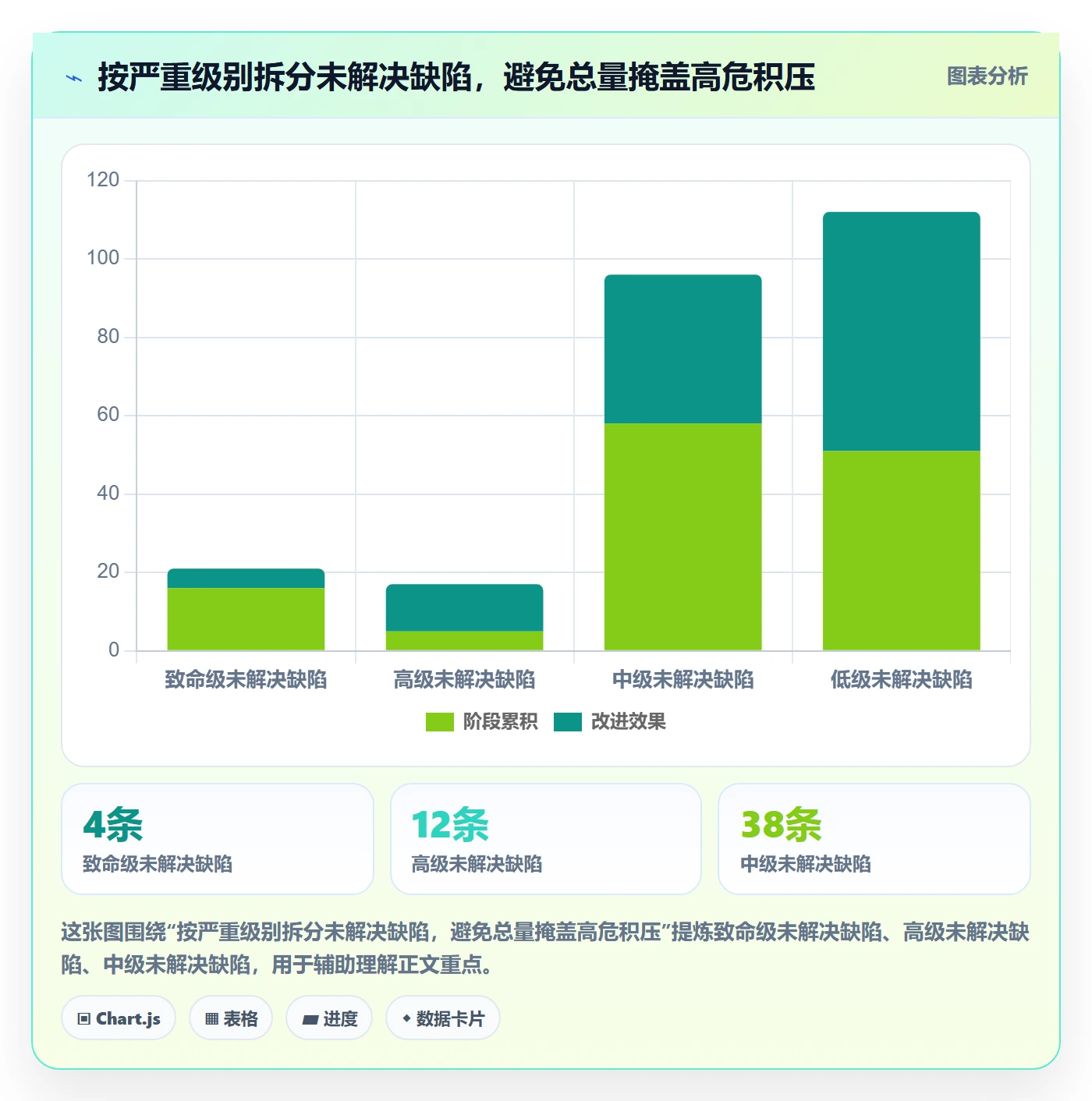Toggle the 阶段累积 legend color swatch
This screenshot has width=1092, height=1101.
click(439, 722)
